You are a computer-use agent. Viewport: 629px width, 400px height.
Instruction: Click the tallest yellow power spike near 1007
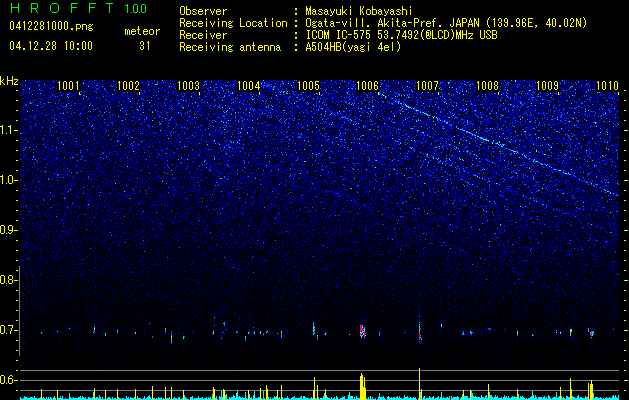(x=420, y=383)
